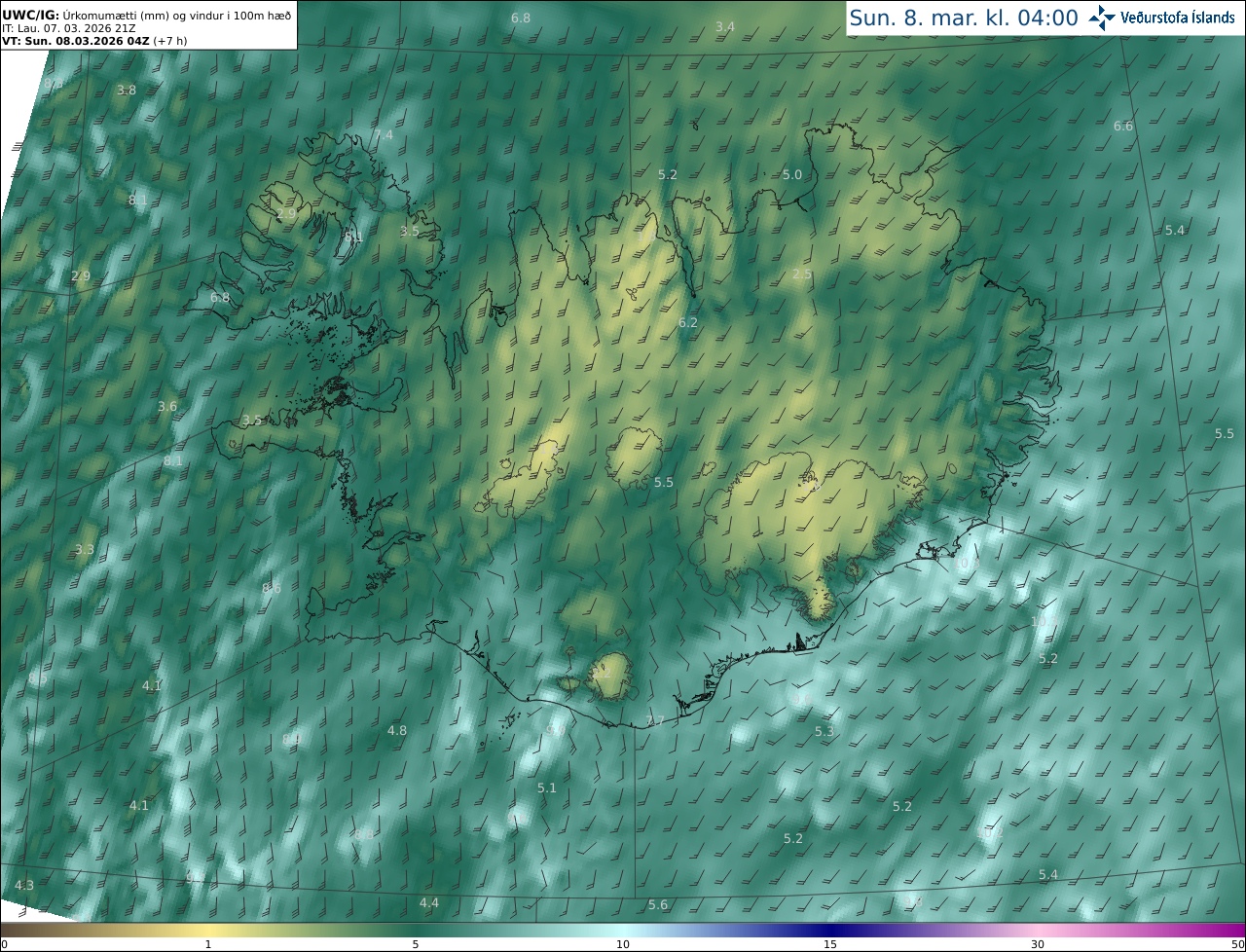
Task: Click the map value '8.6'
Action: point(272,588)
